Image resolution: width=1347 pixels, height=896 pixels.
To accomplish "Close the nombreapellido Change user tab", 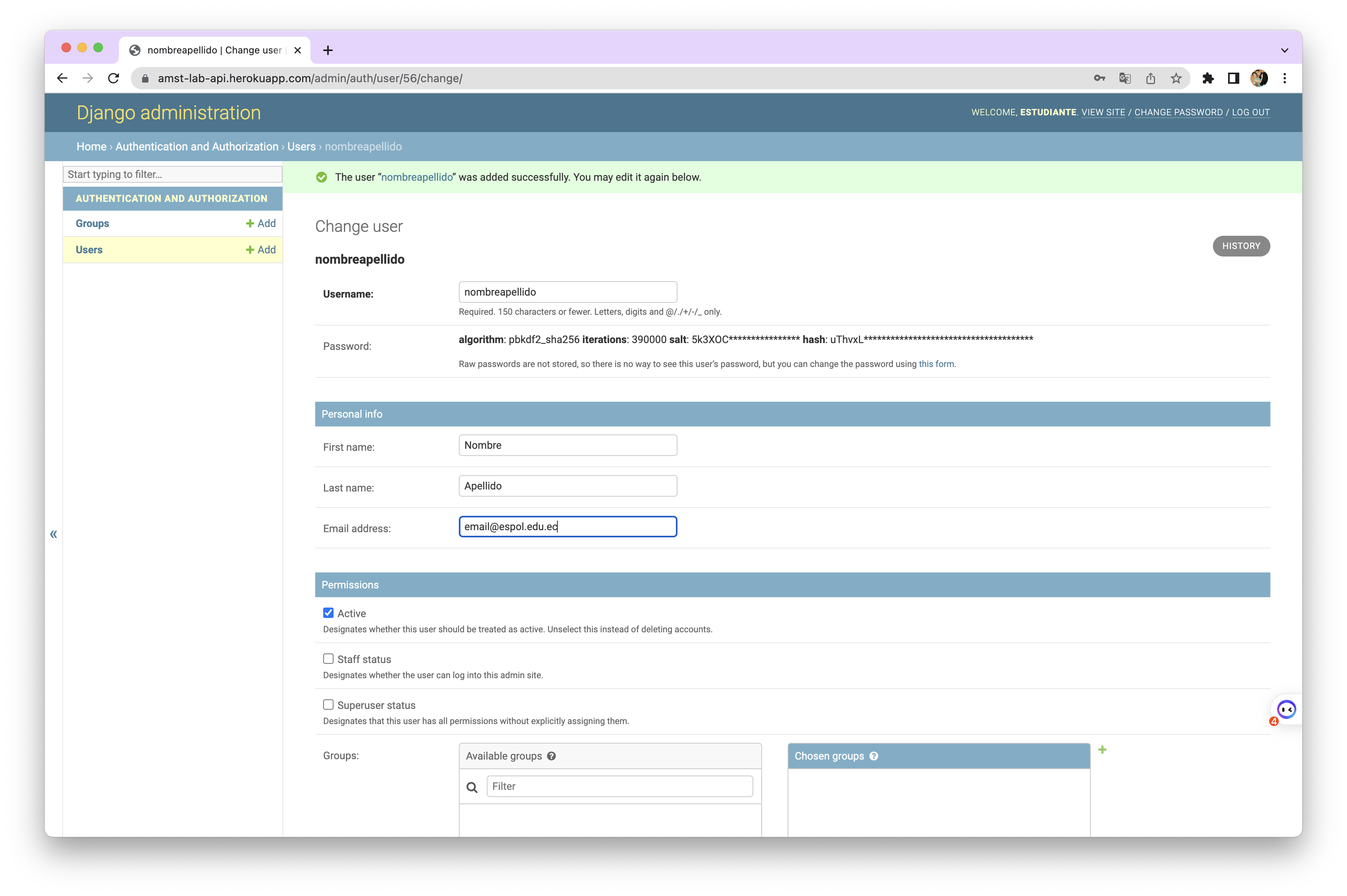I will pyautogui.click(x=298, y=50).
